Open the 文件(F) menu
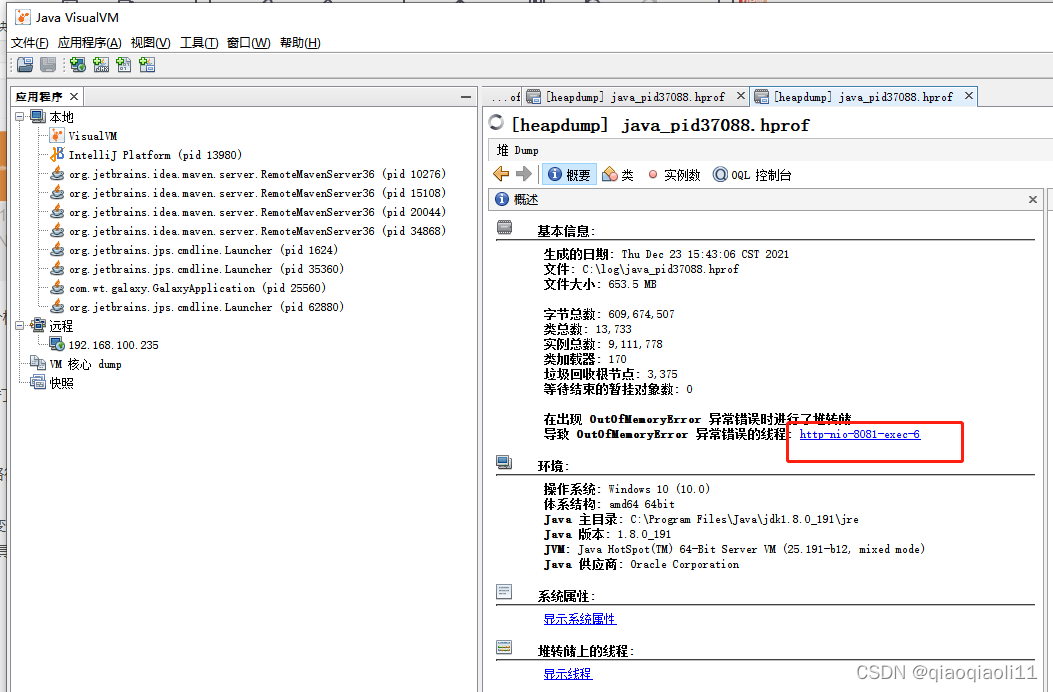Viewport: 1053px width, 692px height. tap(30, 42)
